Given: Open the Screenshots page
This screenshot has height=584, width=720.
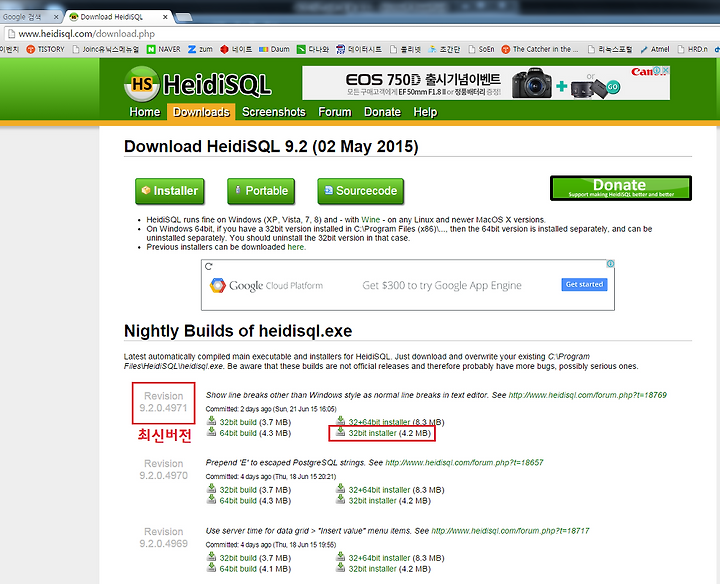Looking at the screenshot, I should (274, 112).
